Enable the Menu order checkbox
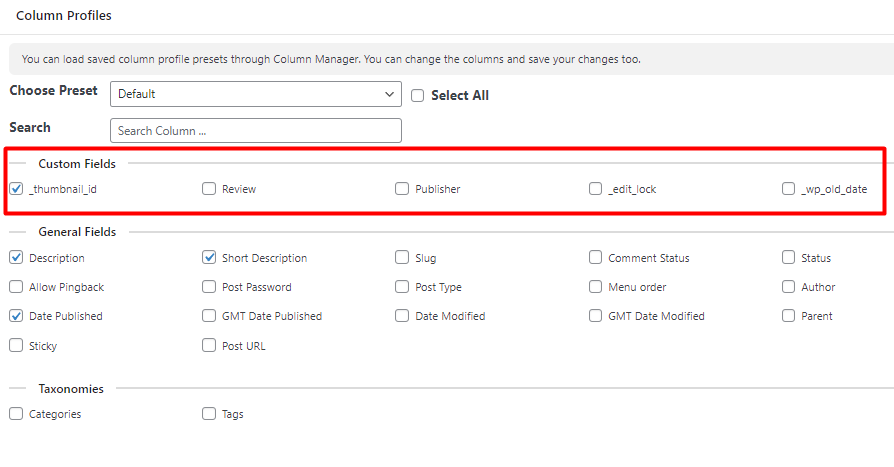 tap(595, 287)
